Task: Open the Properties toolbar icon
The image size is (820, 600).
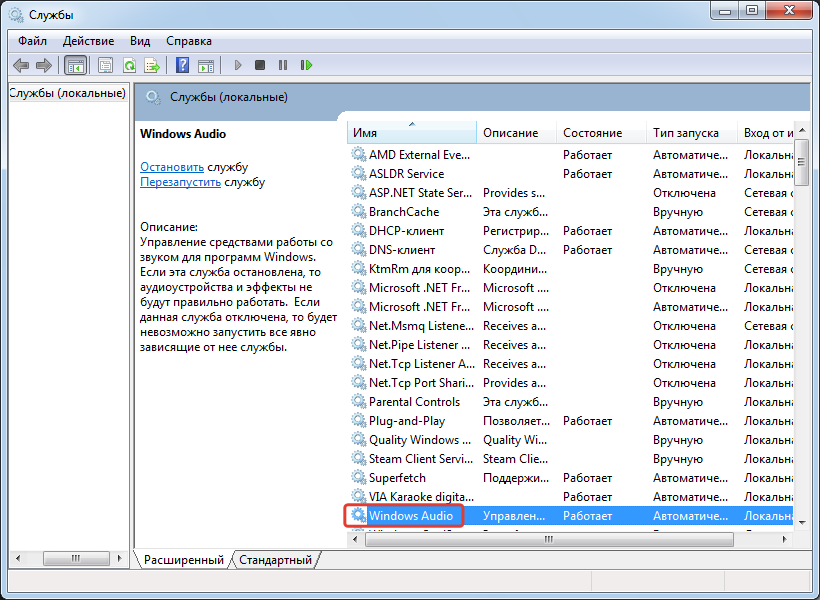Action: (x=105, y=65)
